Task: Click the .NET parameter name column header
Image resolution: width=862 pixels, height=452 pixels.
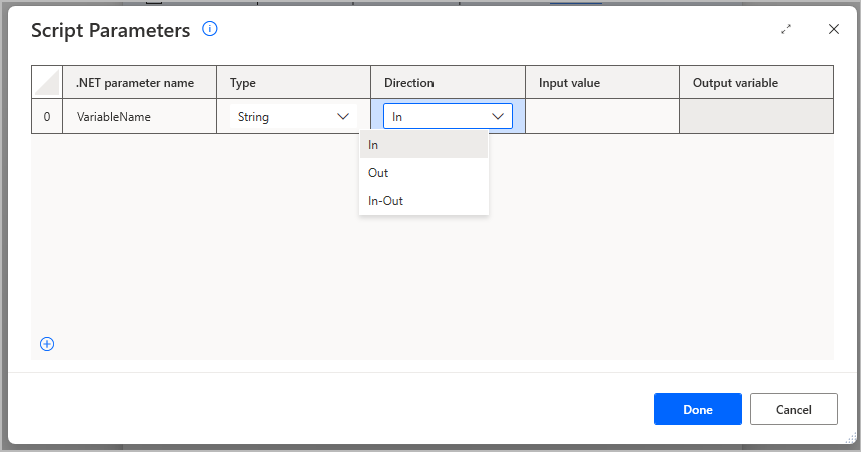Action: click(x=139, y=82)
